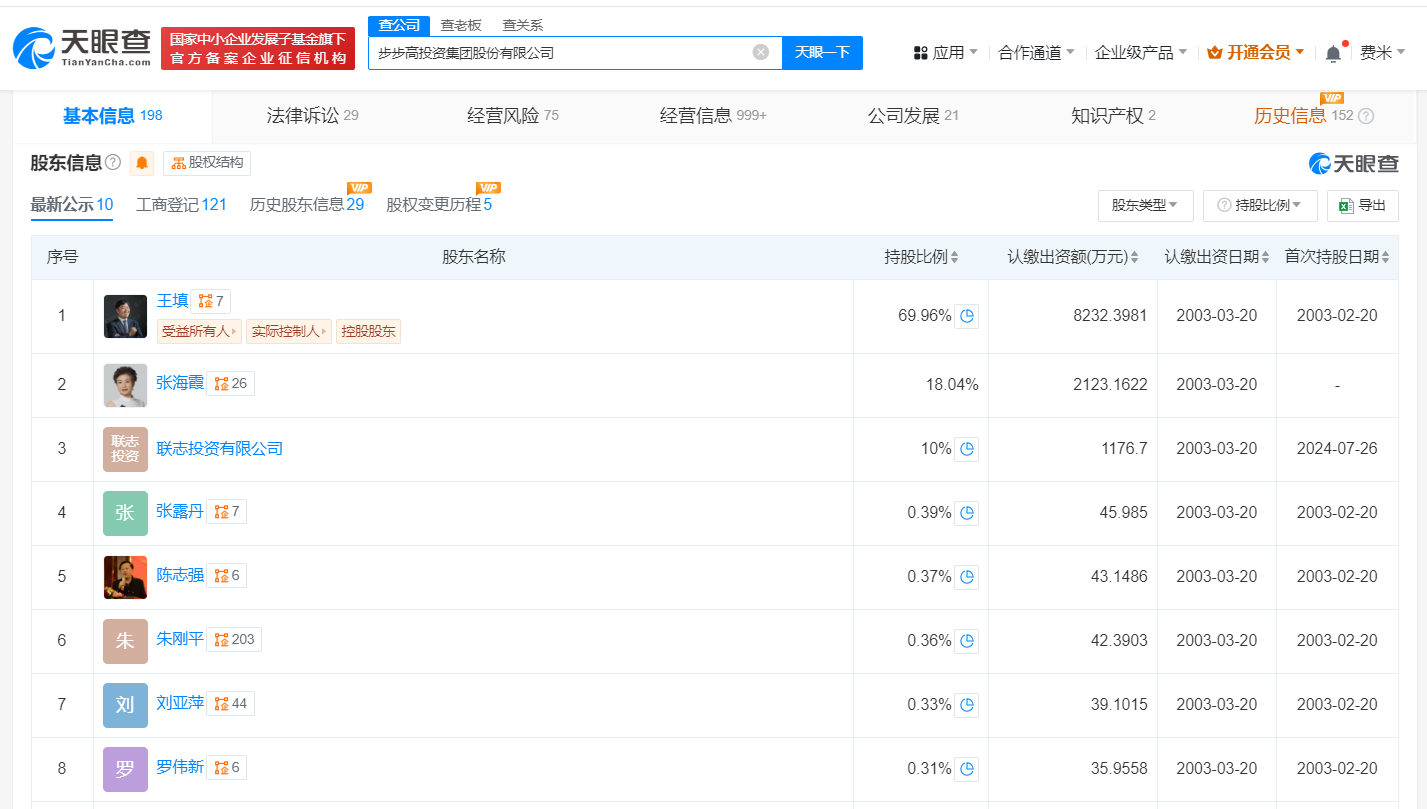
Task: Switch to the 法律诉讼 tab
Action: pos(312,116)
